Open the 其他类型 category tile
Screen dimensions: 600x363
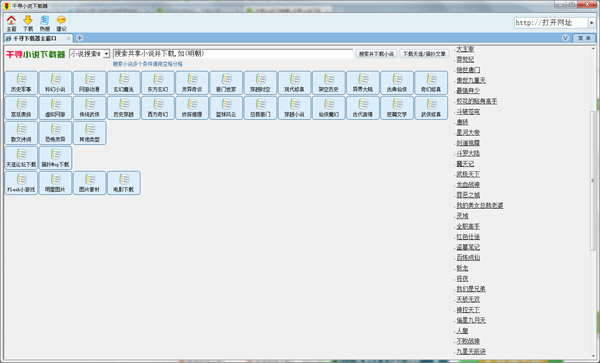coord(90,133)
